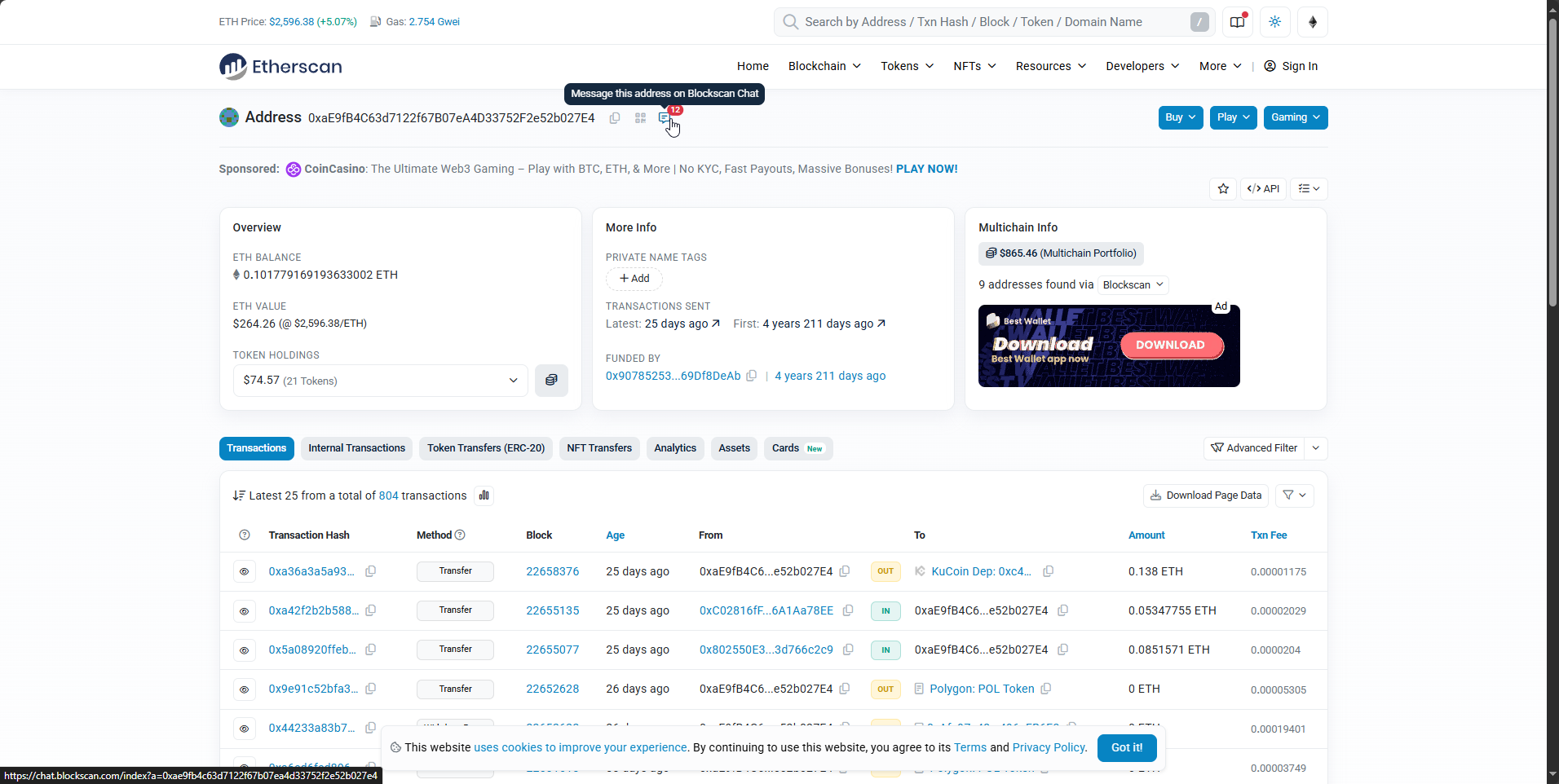1559x784 pixels.
Task: Copy the address to clipboard
Action: 615,118
